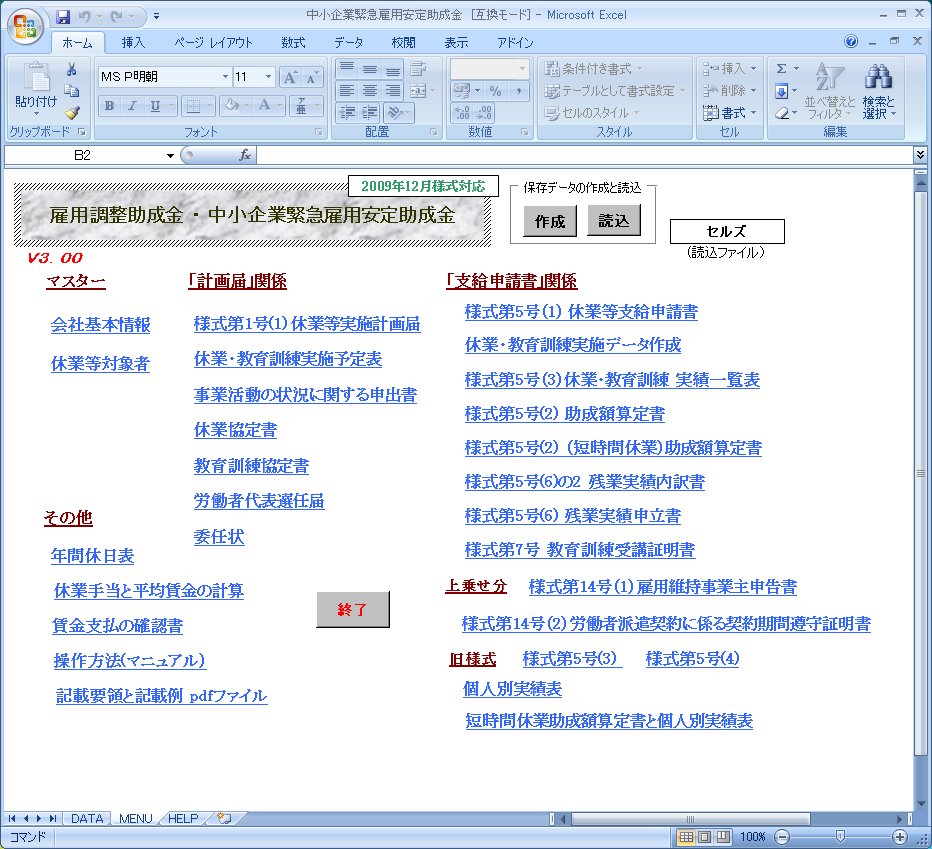Decrease indent in alignment group
Screen dimensions: 932x849
[347, 112]
